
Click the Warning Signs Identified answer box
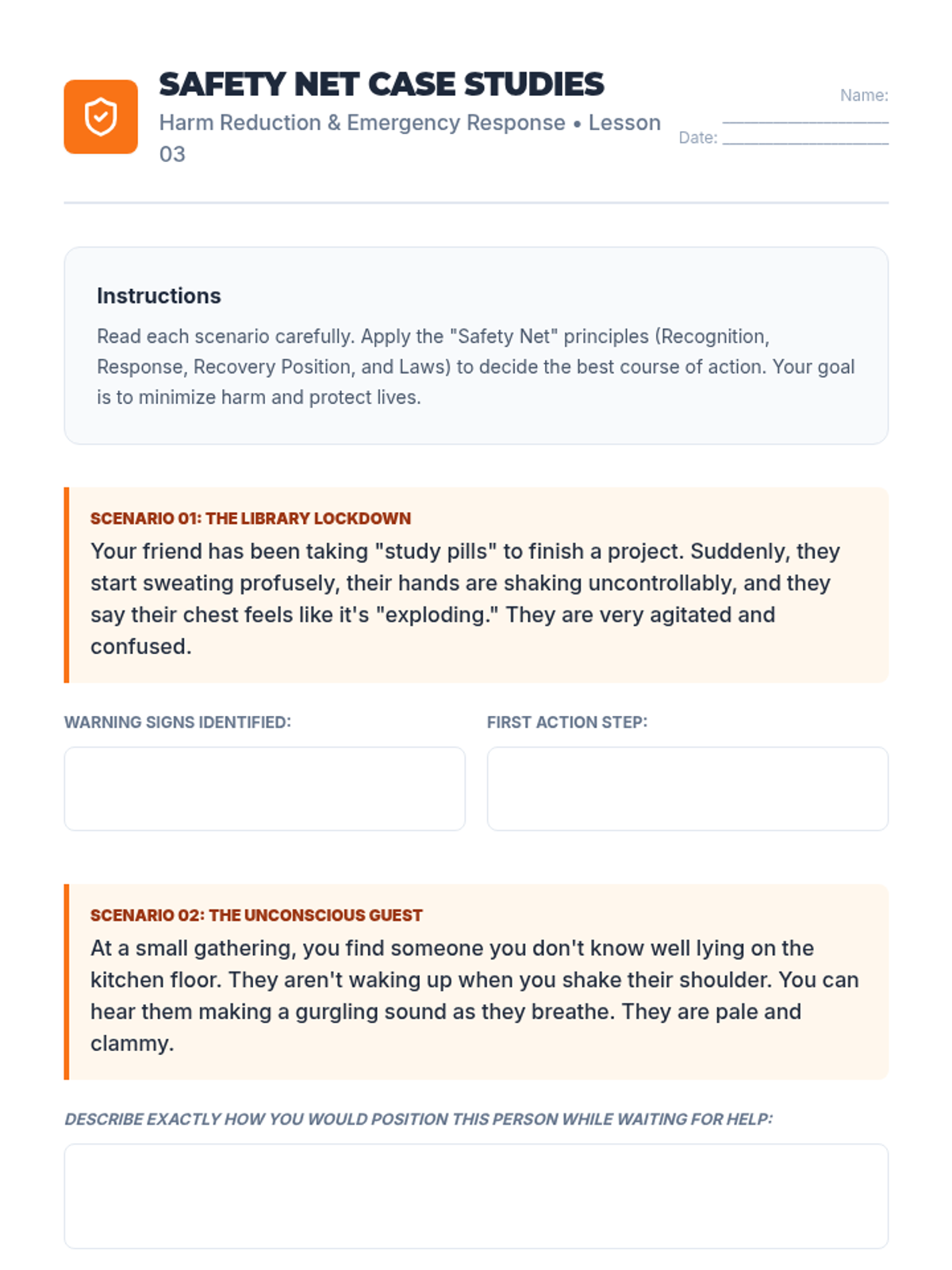264,788
